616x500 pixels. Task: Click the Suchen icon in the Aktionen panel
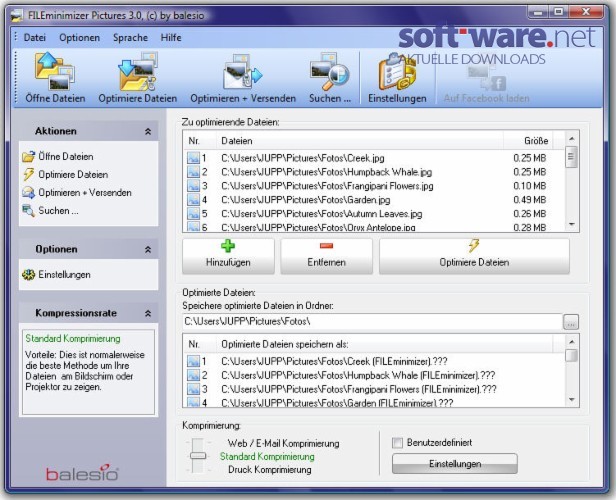(28, 211)
